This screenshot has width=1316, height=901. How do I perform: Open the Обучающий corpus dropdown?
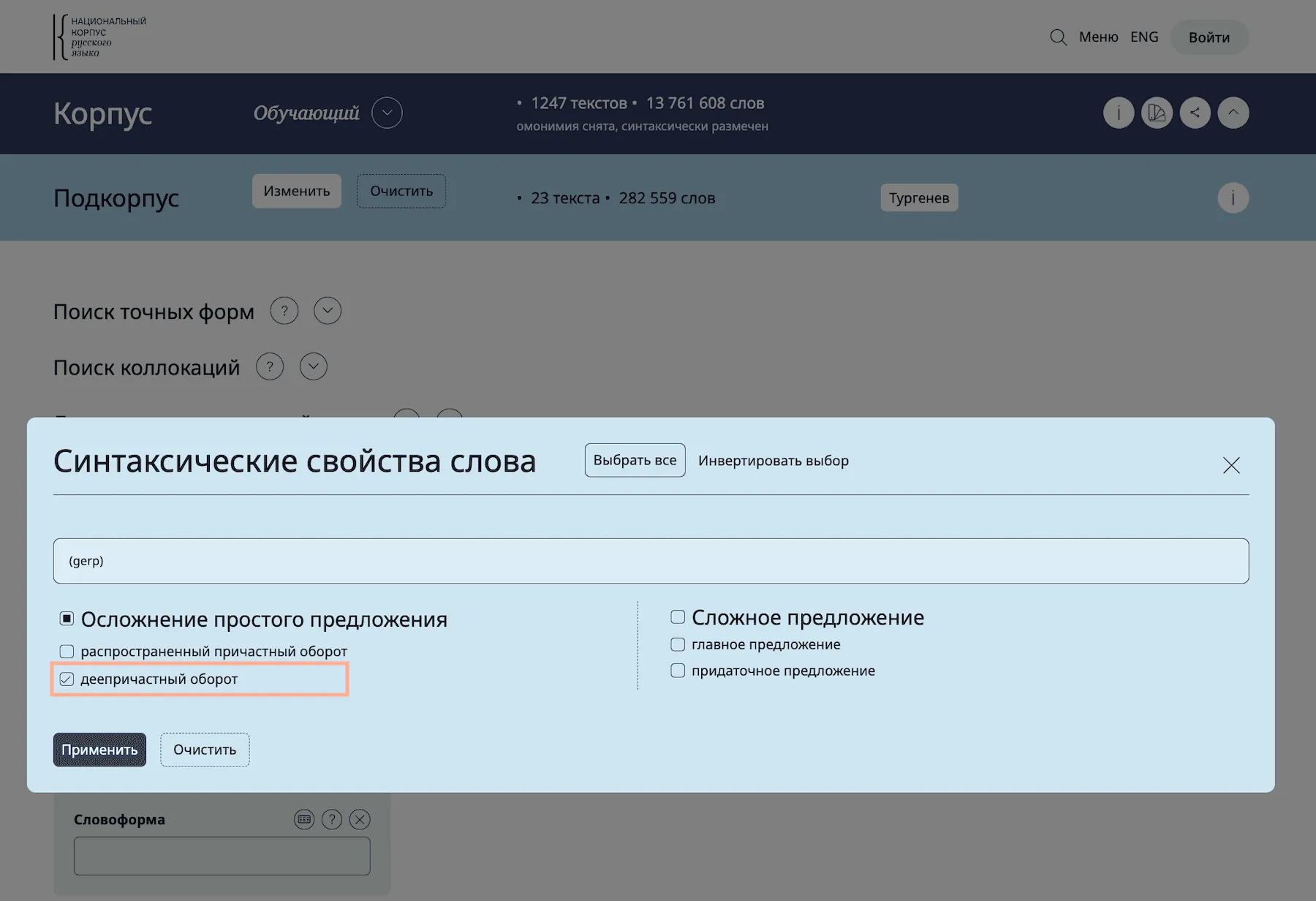click(387, 113)
